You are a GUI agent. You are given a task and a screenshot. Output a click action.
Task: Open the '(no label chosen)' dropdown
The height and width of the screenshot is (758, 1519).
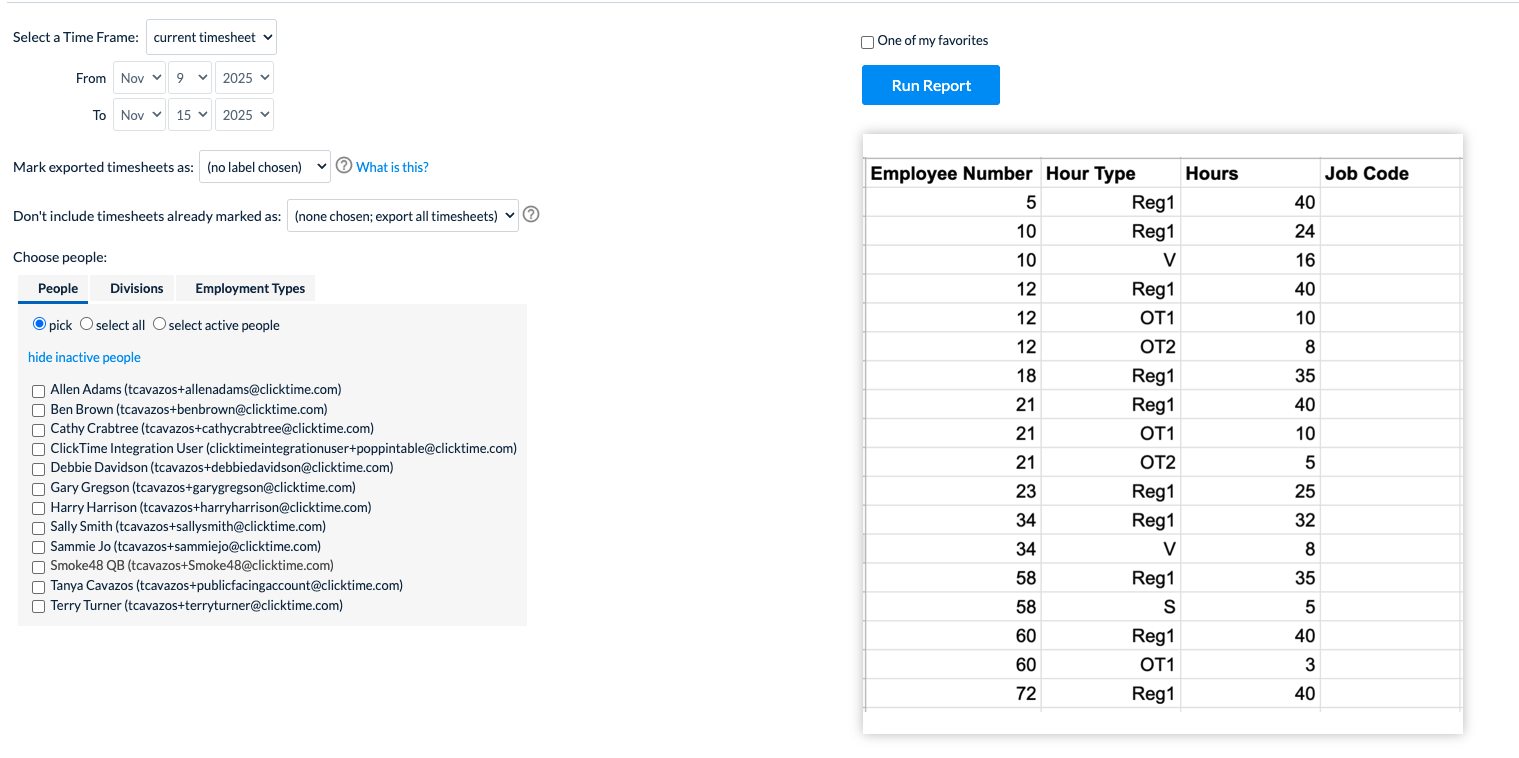coord(265,167)
